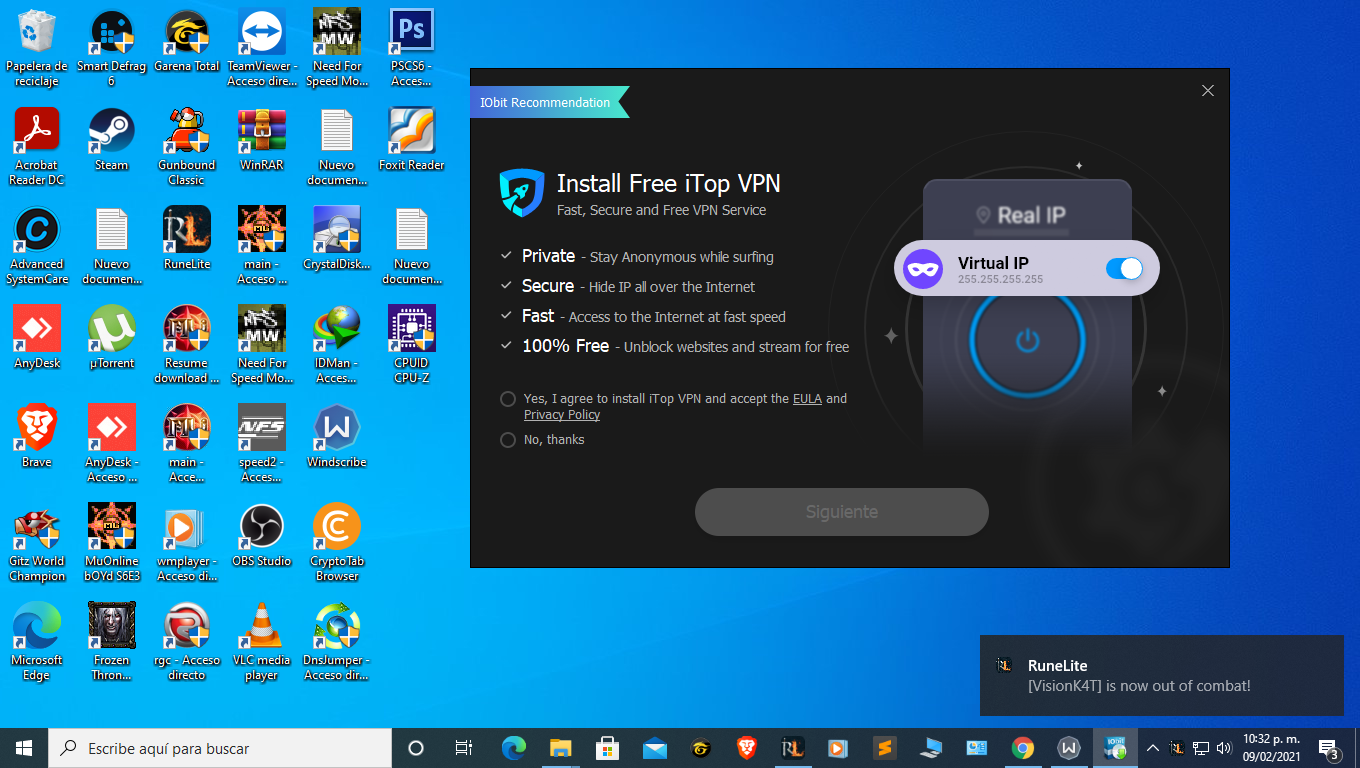Select the CryptoTab Browser icon

click(337, 543)
